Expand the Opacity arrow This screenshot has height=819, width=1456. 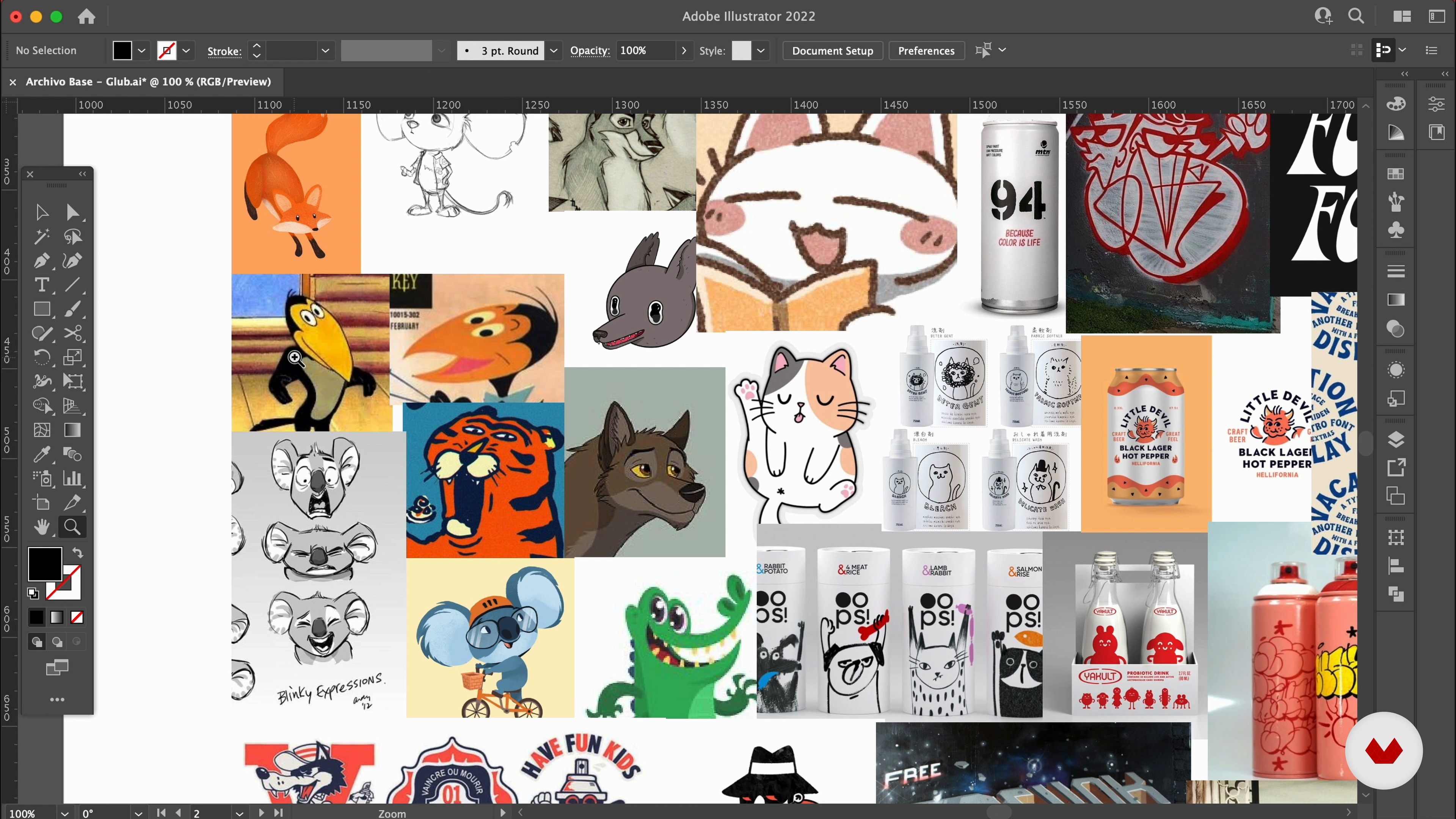[x=684, y=50]
